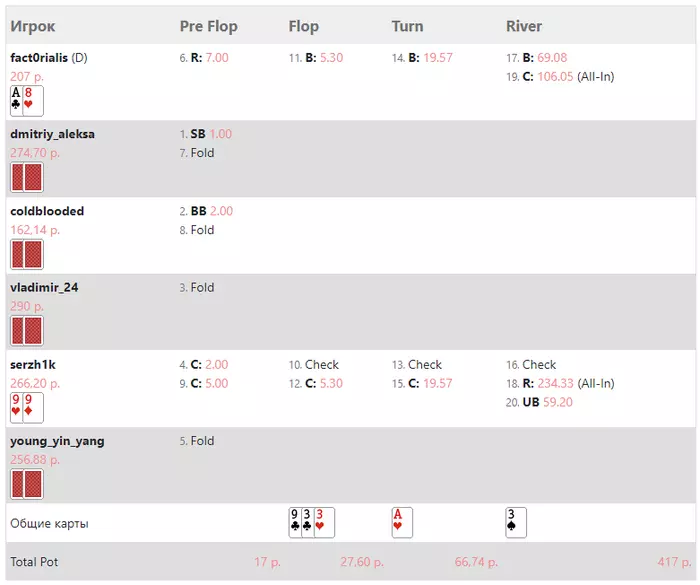The image size is (700, 585).
Task: Click the 9 of clubs flop card
Action: (296, 522)
